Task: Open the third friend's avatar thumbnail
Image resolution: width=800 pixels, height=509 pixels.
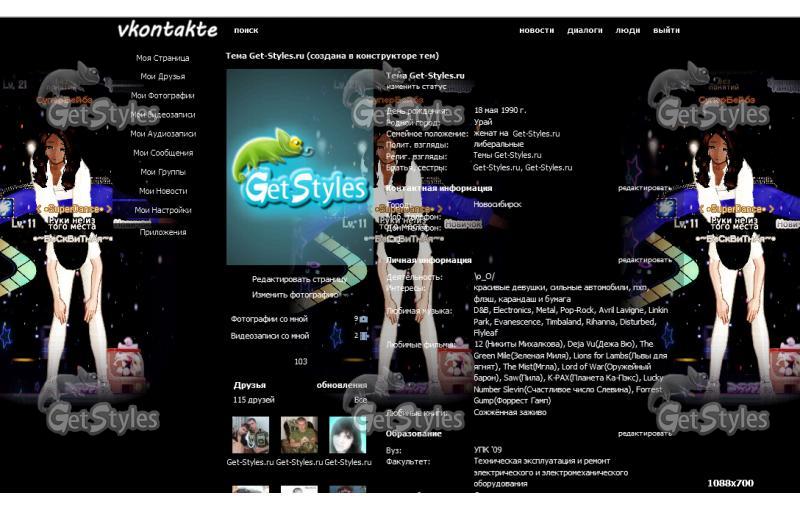Action: click(x=347, y=435)
